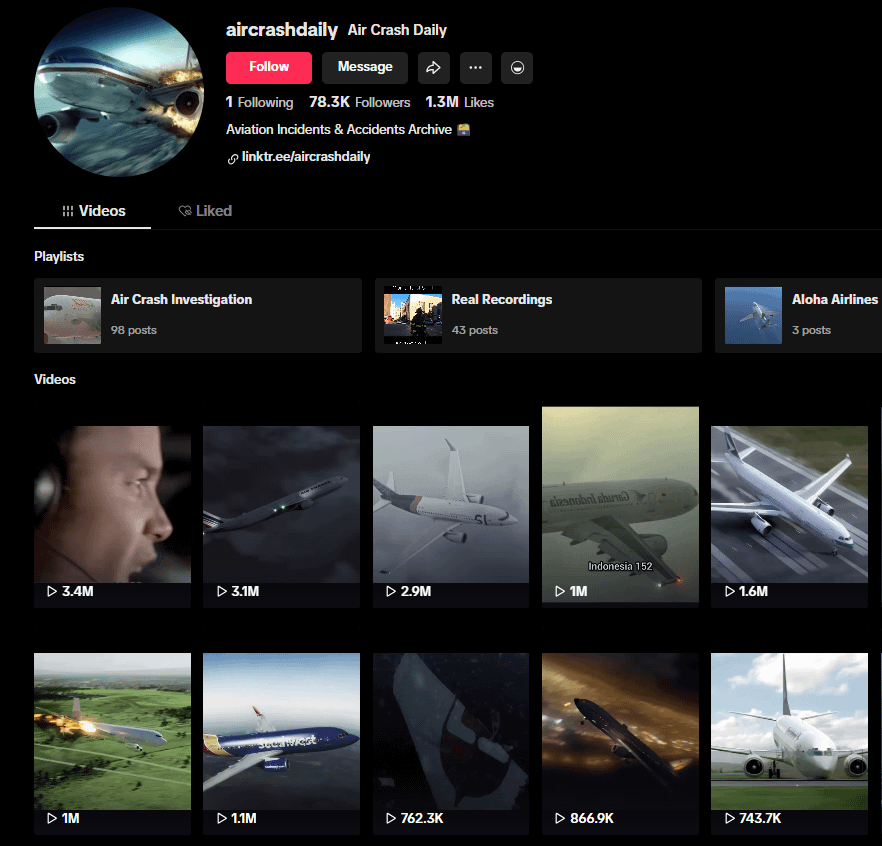882x846 pixels.
Task: Follow the aircrashdaily account
Action: click(269, 67)
